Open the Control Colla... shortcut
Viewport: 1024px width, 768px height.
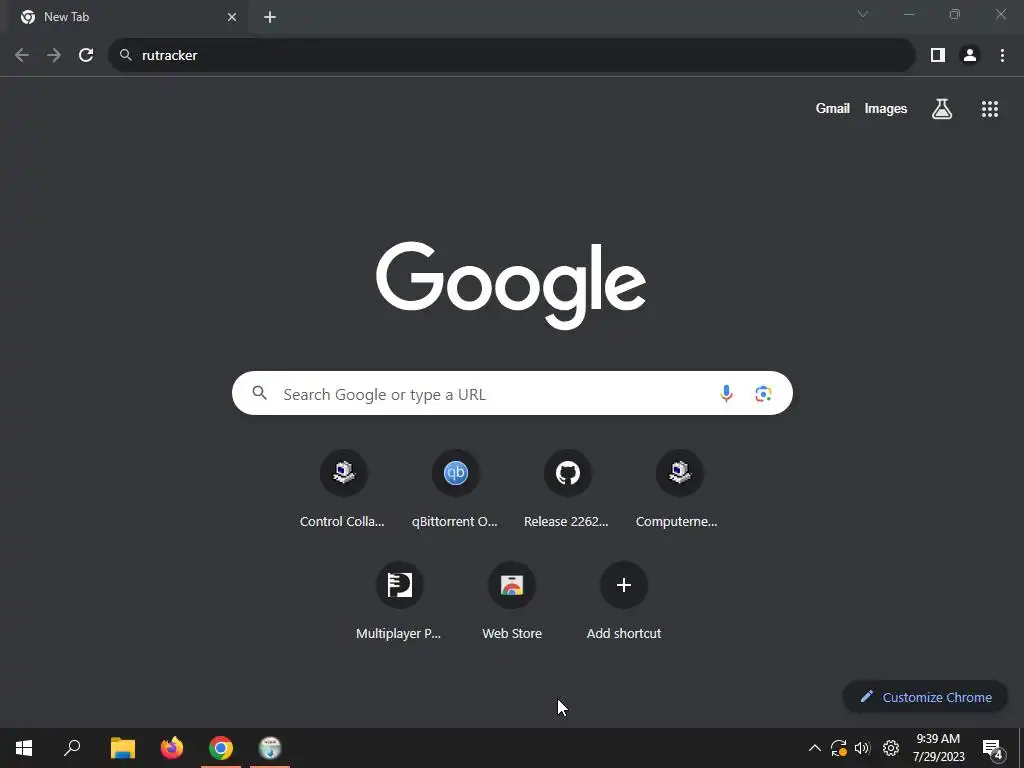(344, 489)
